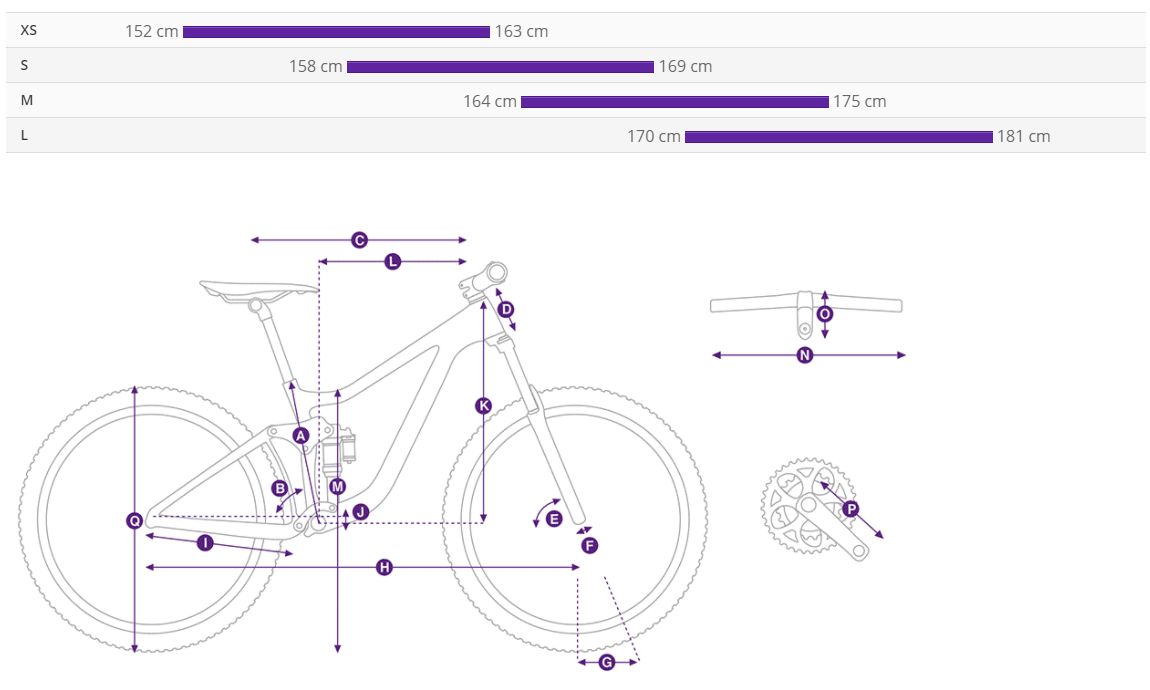1150x690 pixels.
Task: Select the O stem length marker
Action: point(825,314)
